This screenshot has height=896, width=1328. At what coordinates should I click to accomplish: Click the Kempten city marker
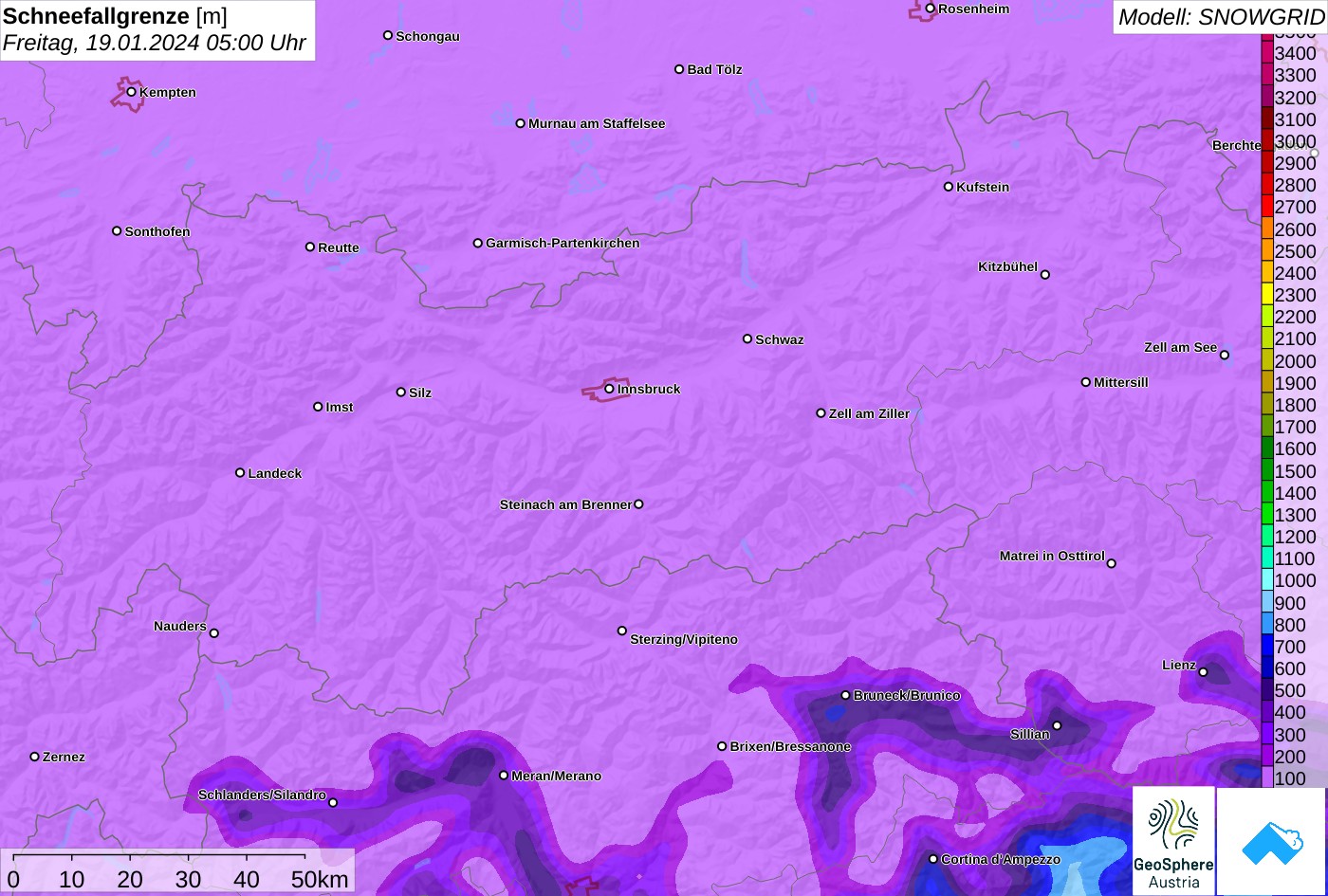pos(131,92)
